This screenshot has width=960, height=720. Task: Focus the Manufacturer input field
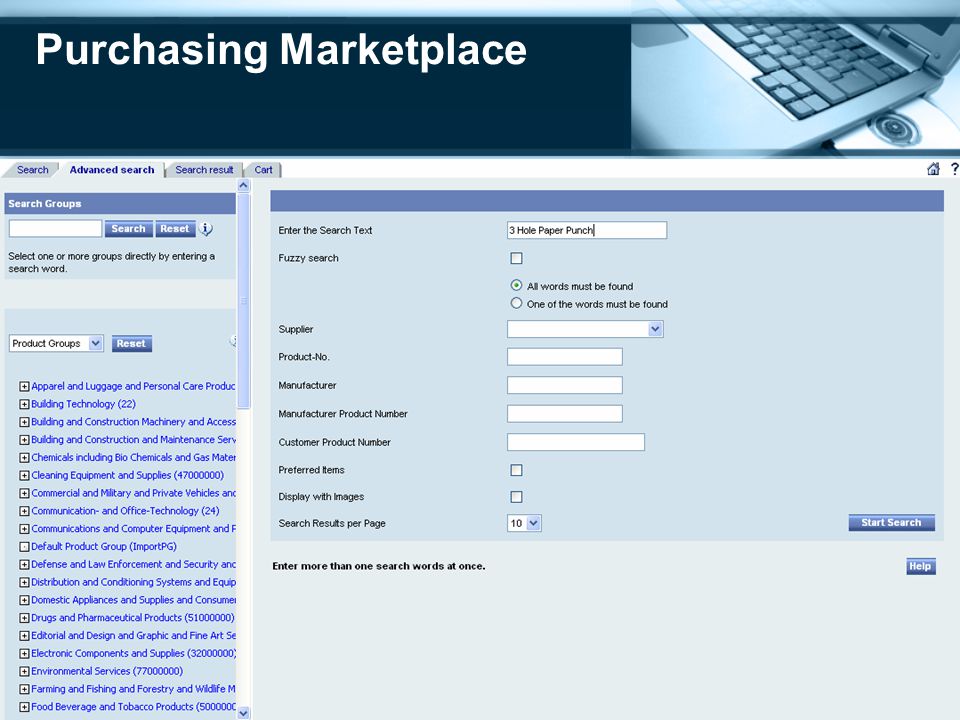click(x=564, y=385)
